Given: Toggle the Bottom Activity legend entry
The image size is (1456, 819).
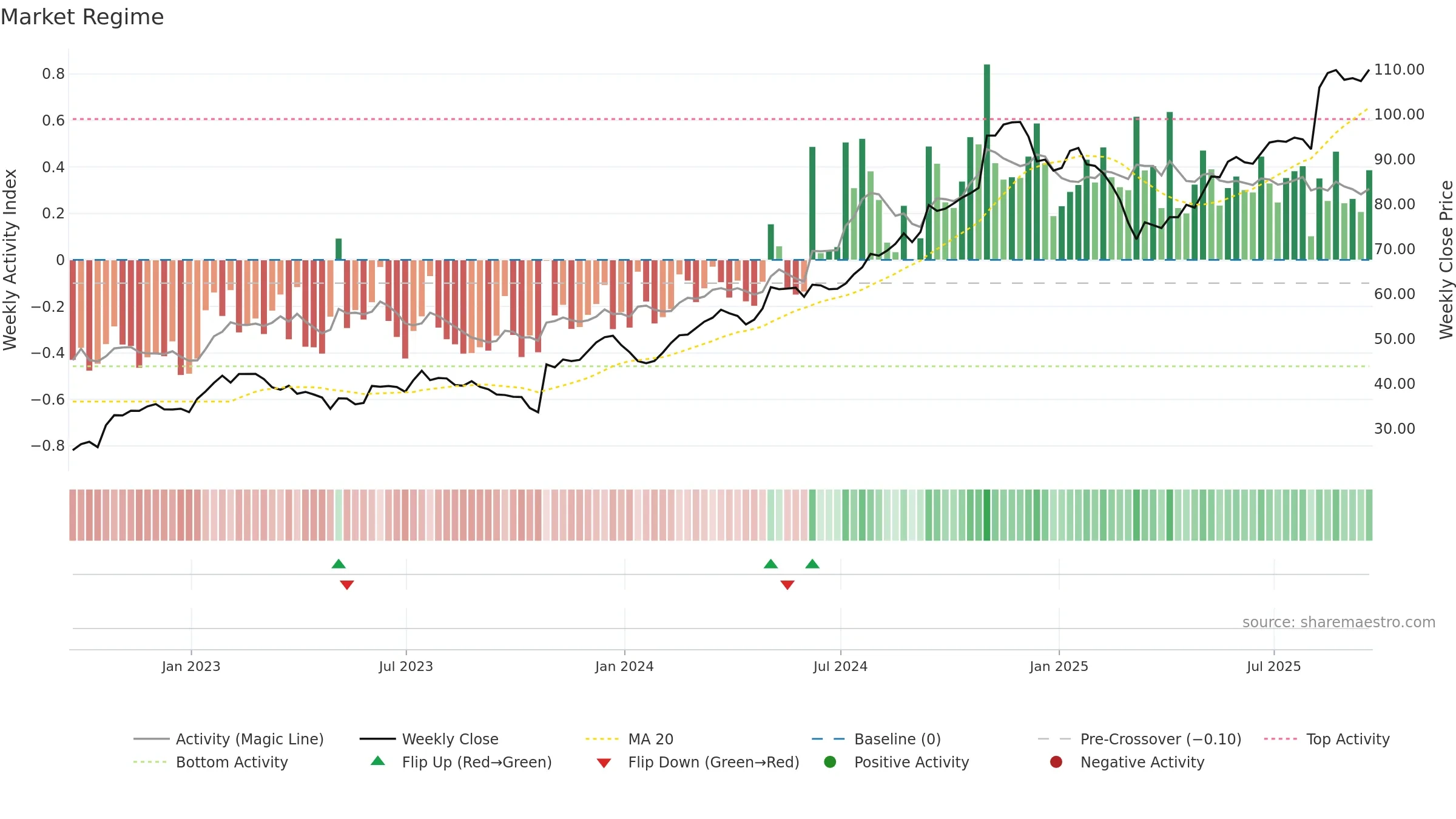Looking at the screenshot, I should coord(211,762).
